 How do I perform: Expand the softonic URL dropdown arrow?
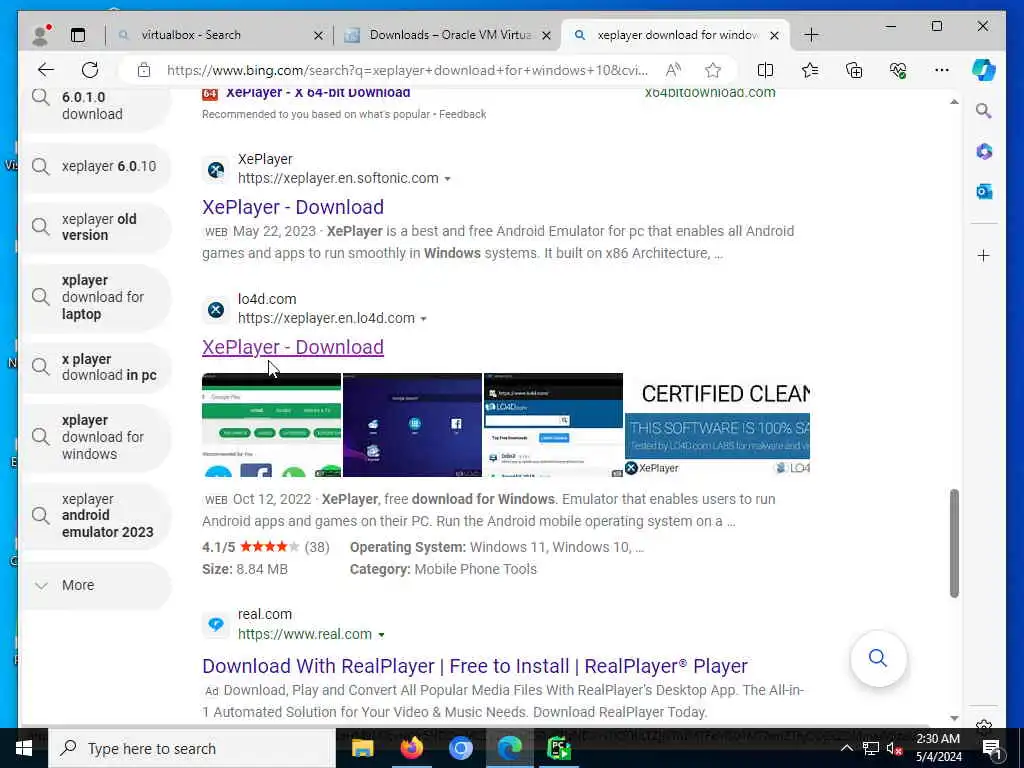447,179
